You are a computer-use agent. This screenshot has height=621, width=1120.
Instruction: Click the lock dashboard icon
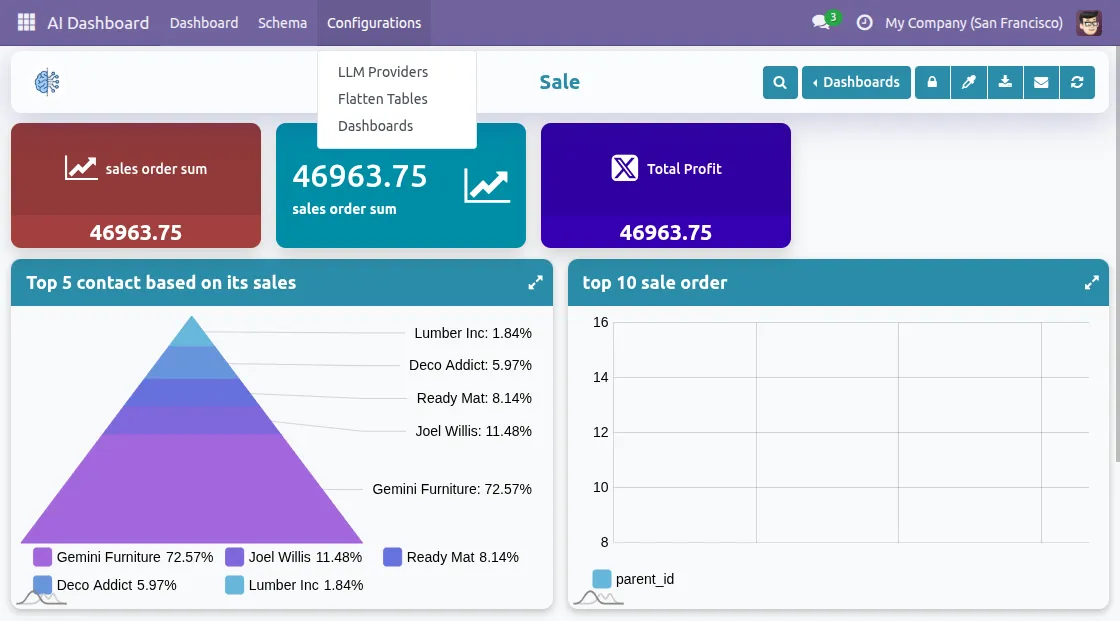[932, 82]
